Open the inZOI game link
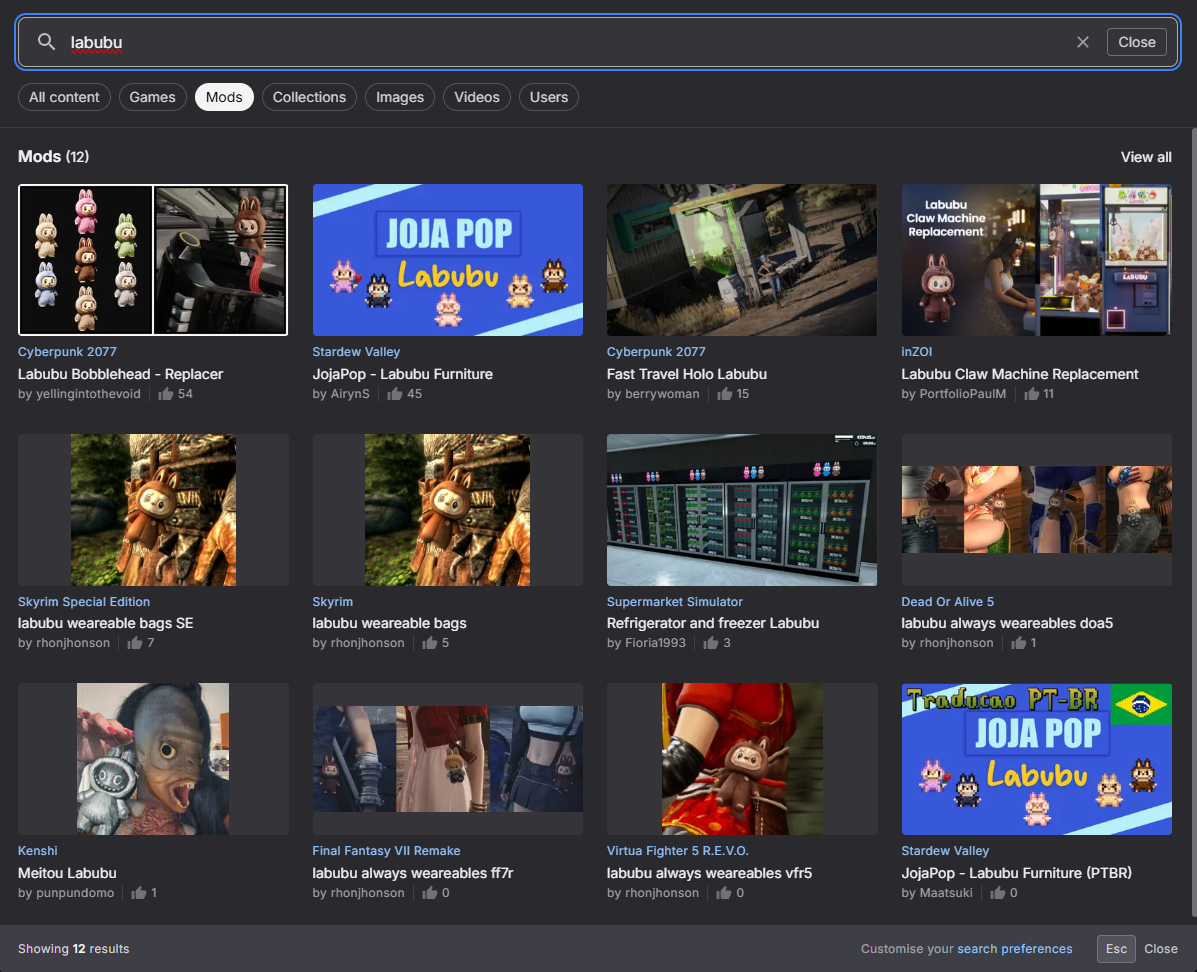The width and height of the screenshot is (1197, 972). 916,352
